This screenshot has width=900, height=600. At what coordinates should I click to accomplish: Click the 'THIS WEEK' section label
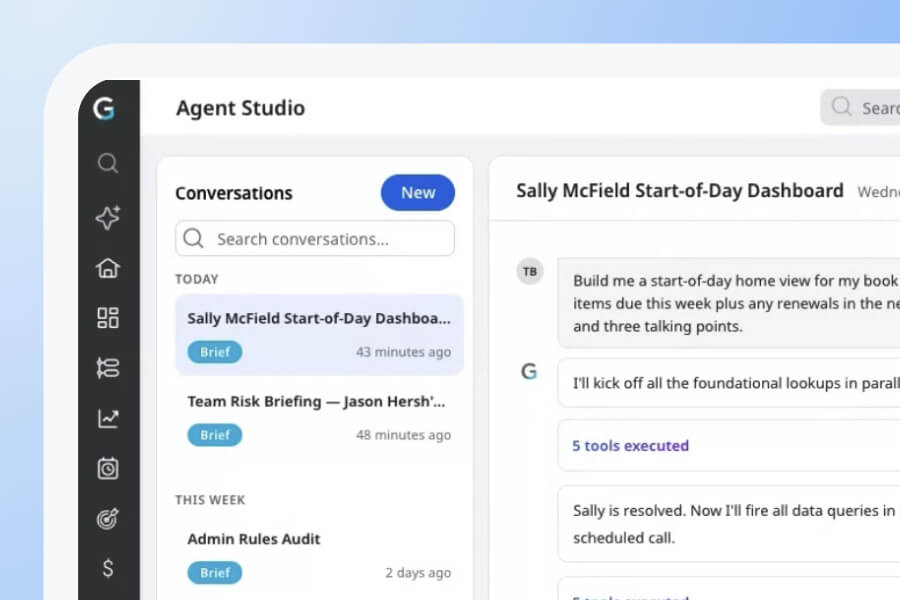210,500
